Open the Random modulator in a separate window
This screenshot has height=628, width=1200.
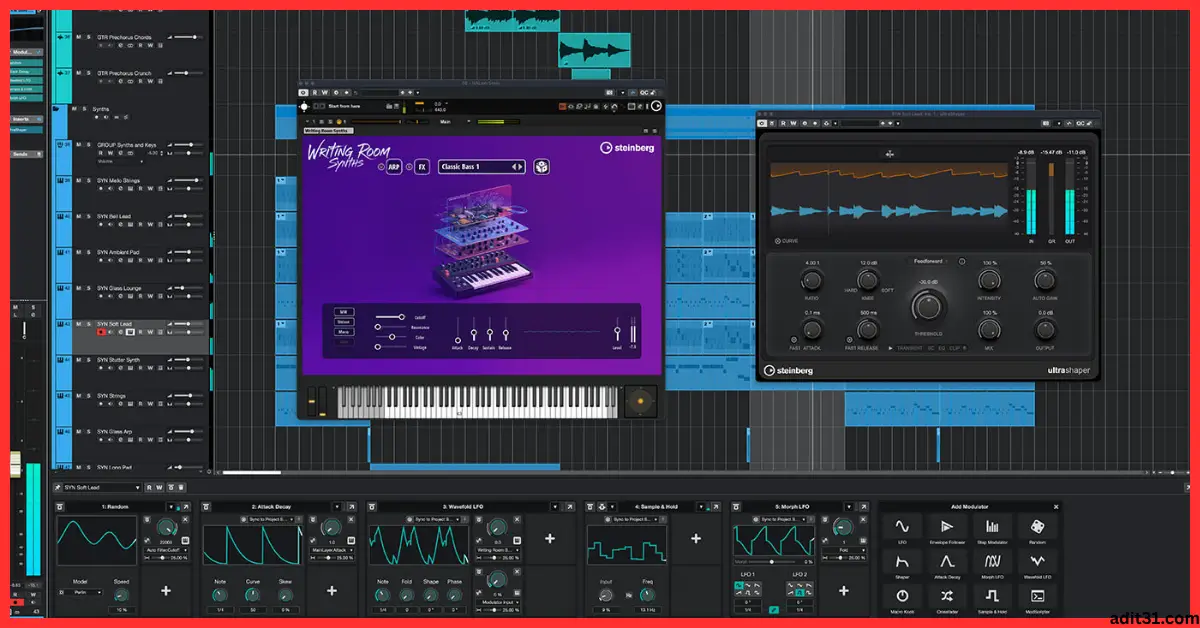[187, 507]
